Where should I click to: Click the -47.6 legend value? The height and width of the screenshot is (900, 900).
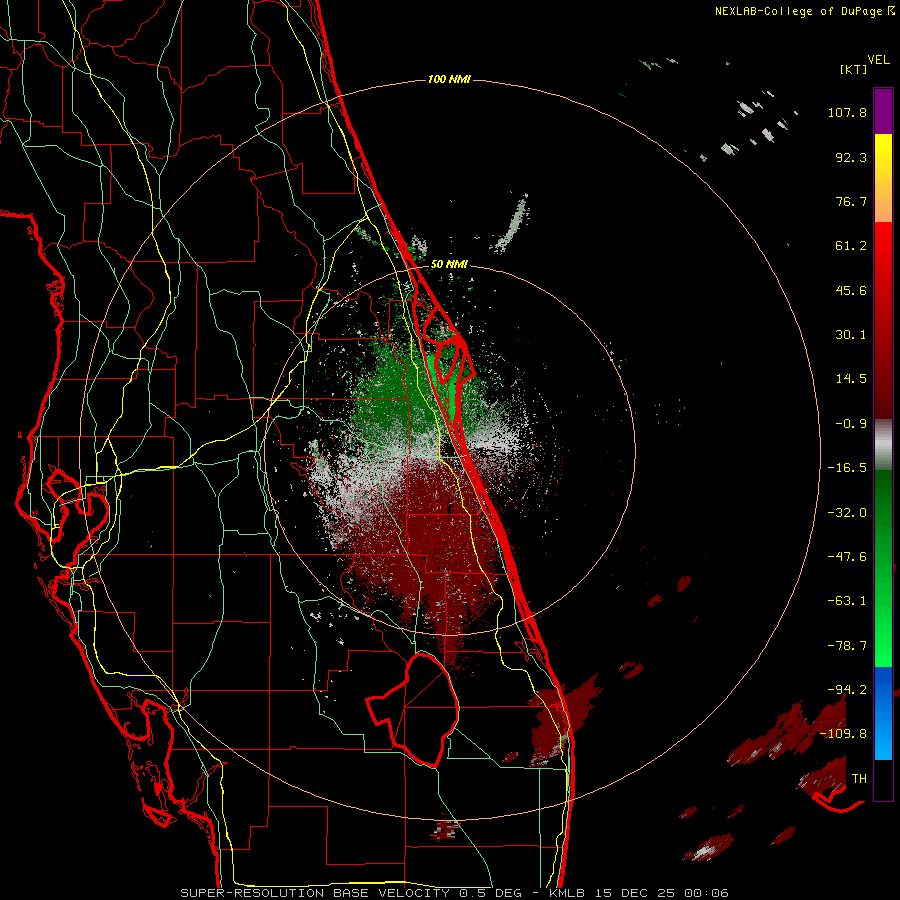click(847, 557)
